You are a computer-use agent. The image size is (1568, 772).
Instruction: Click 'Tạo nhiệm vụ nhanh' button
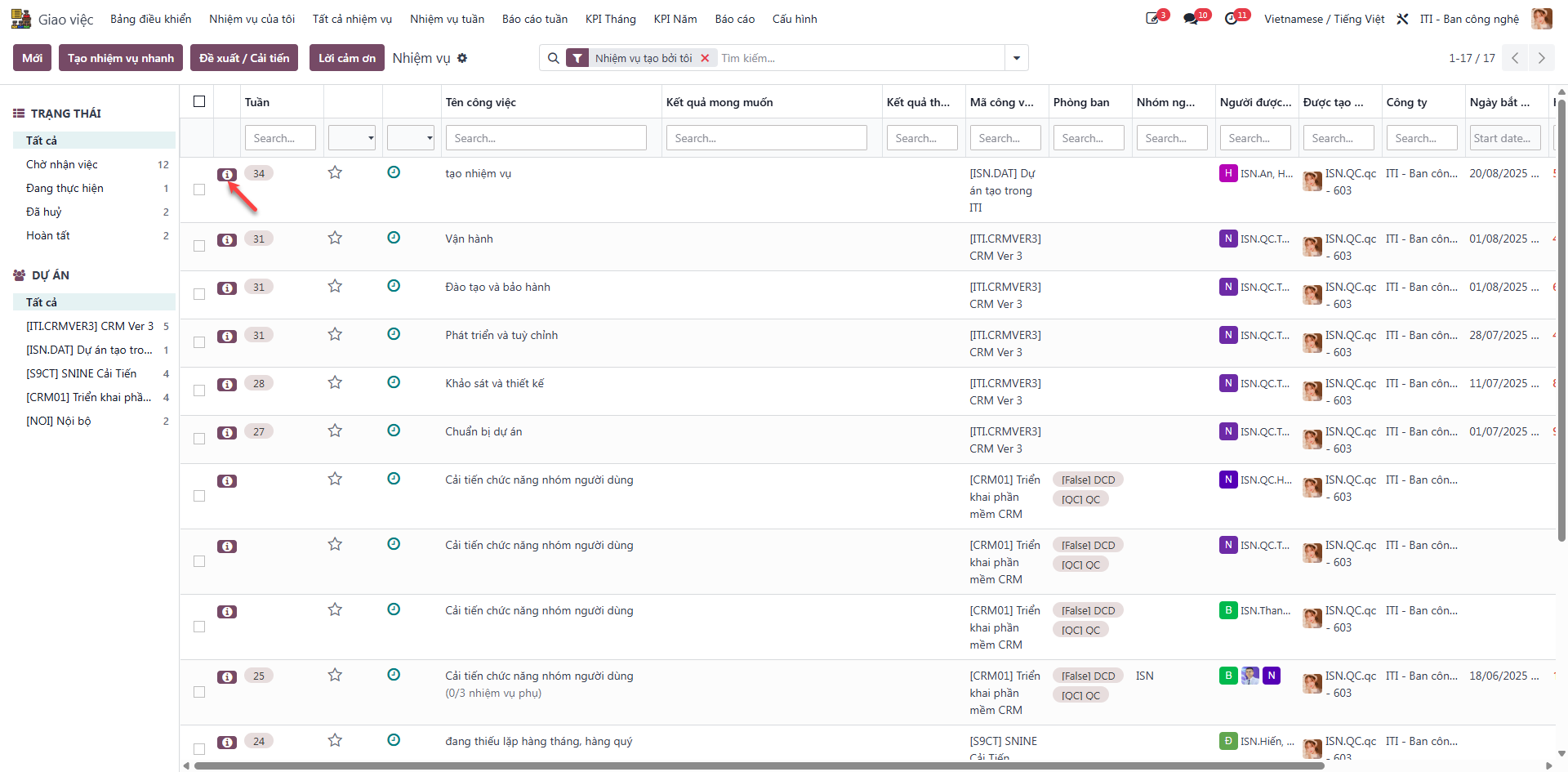coord(121,58)
